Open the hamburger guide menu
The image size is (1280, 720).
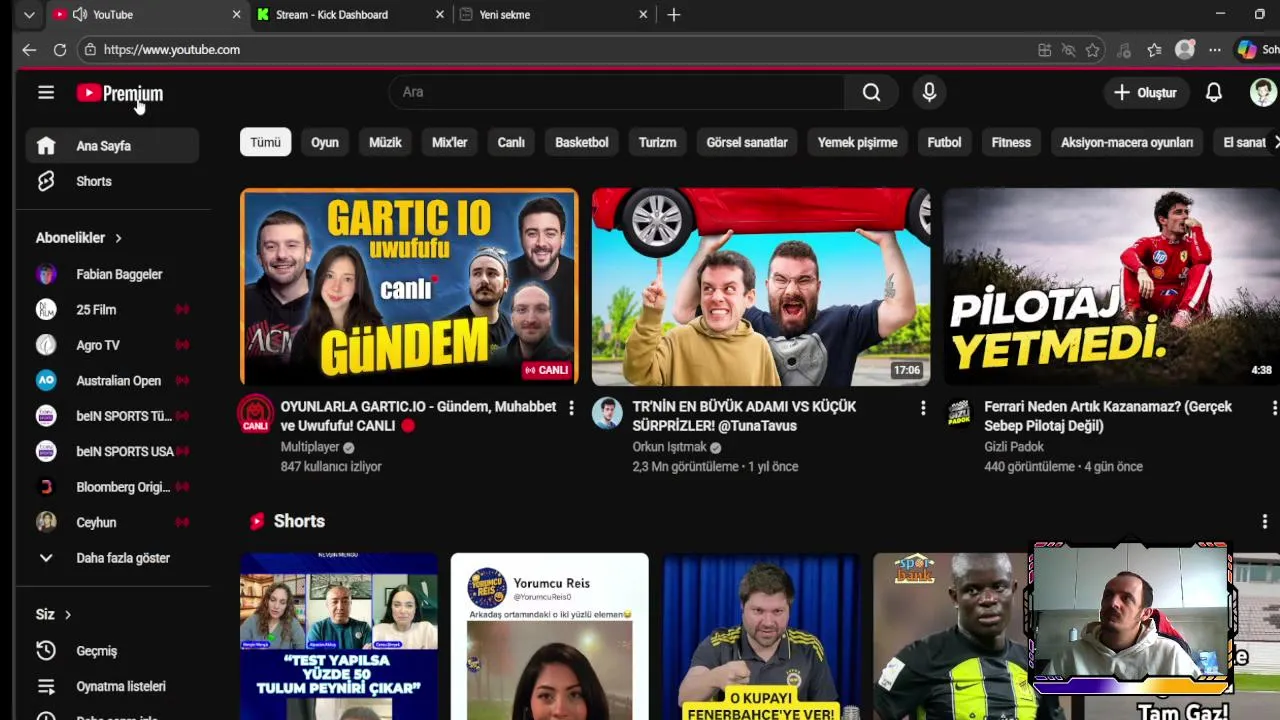[46, 92]
